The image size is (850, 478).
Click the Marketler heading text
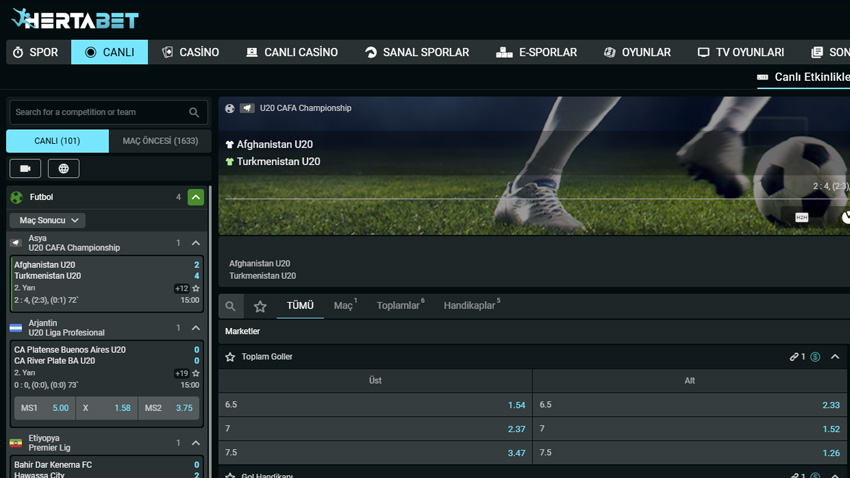click(x=242, y=331)
